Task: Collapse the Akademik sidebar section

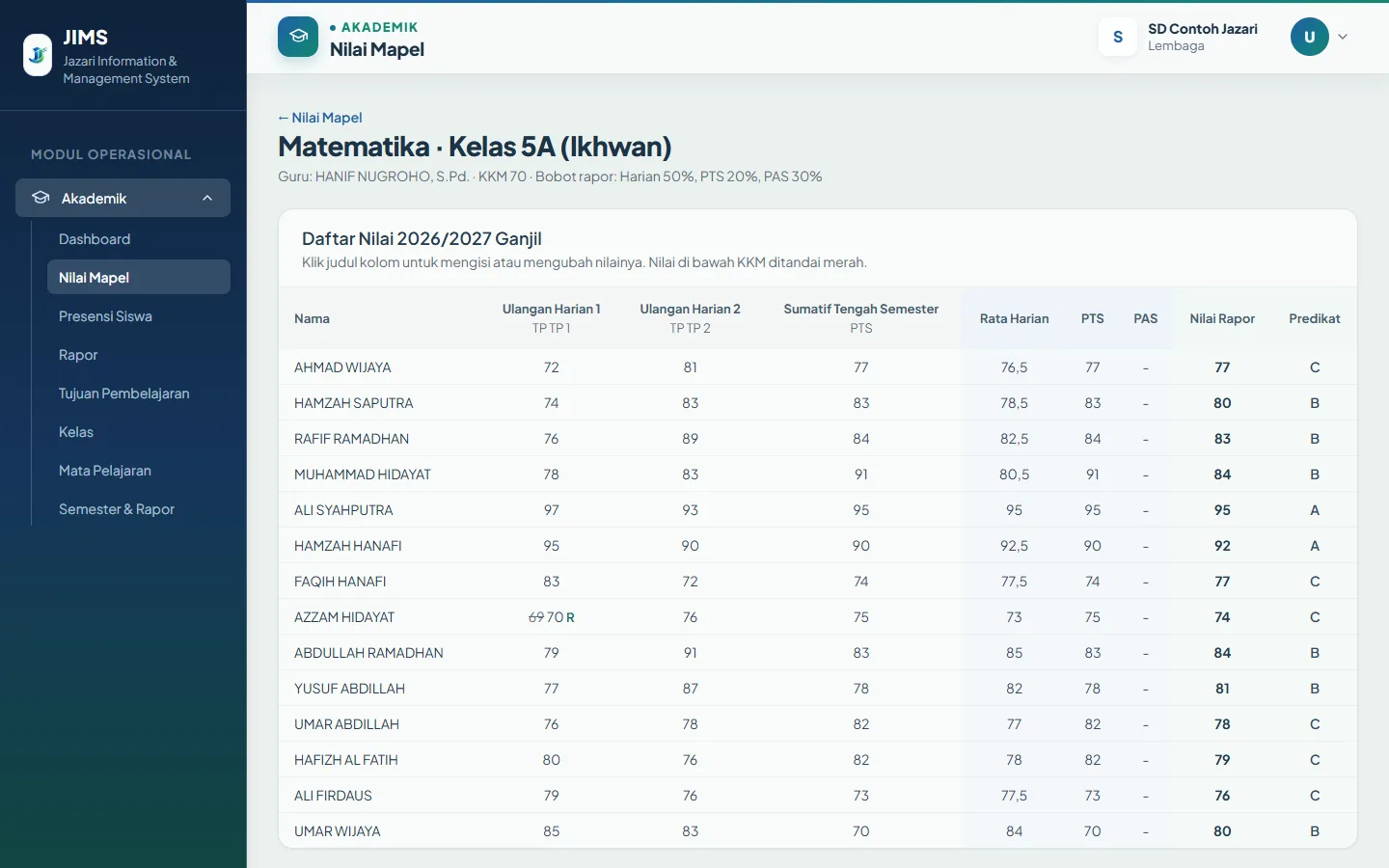Action: click(207, 198)
